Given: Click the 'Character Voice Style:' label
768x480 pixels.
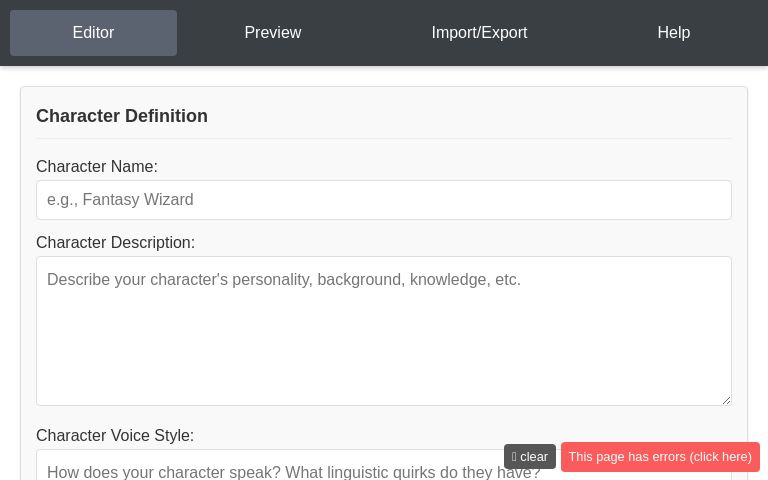Looking at the screenshot, I should (115, 436).
